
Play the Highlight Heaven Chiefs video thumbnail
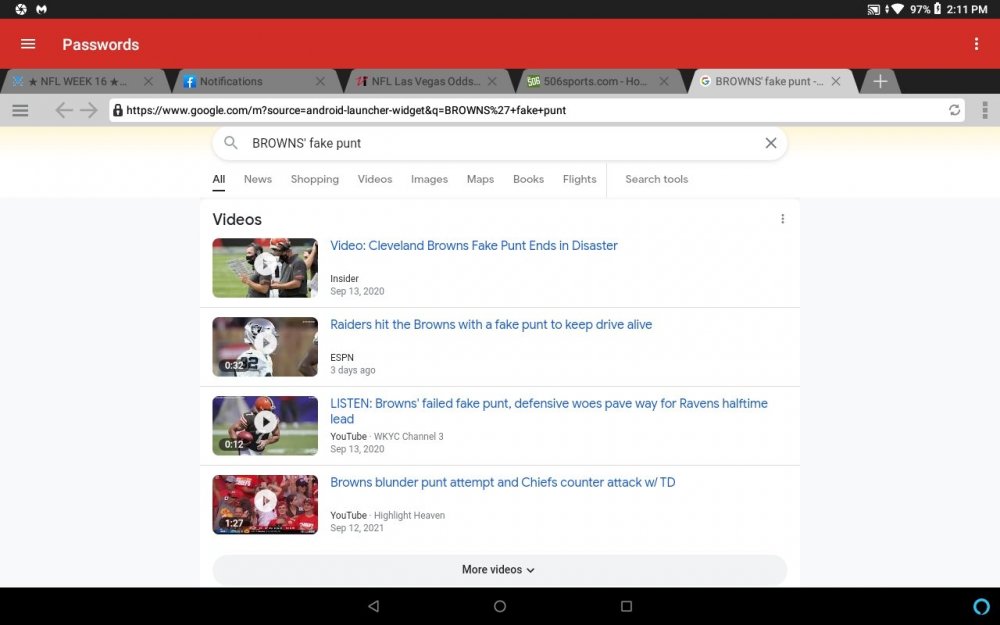coord(265,504)
